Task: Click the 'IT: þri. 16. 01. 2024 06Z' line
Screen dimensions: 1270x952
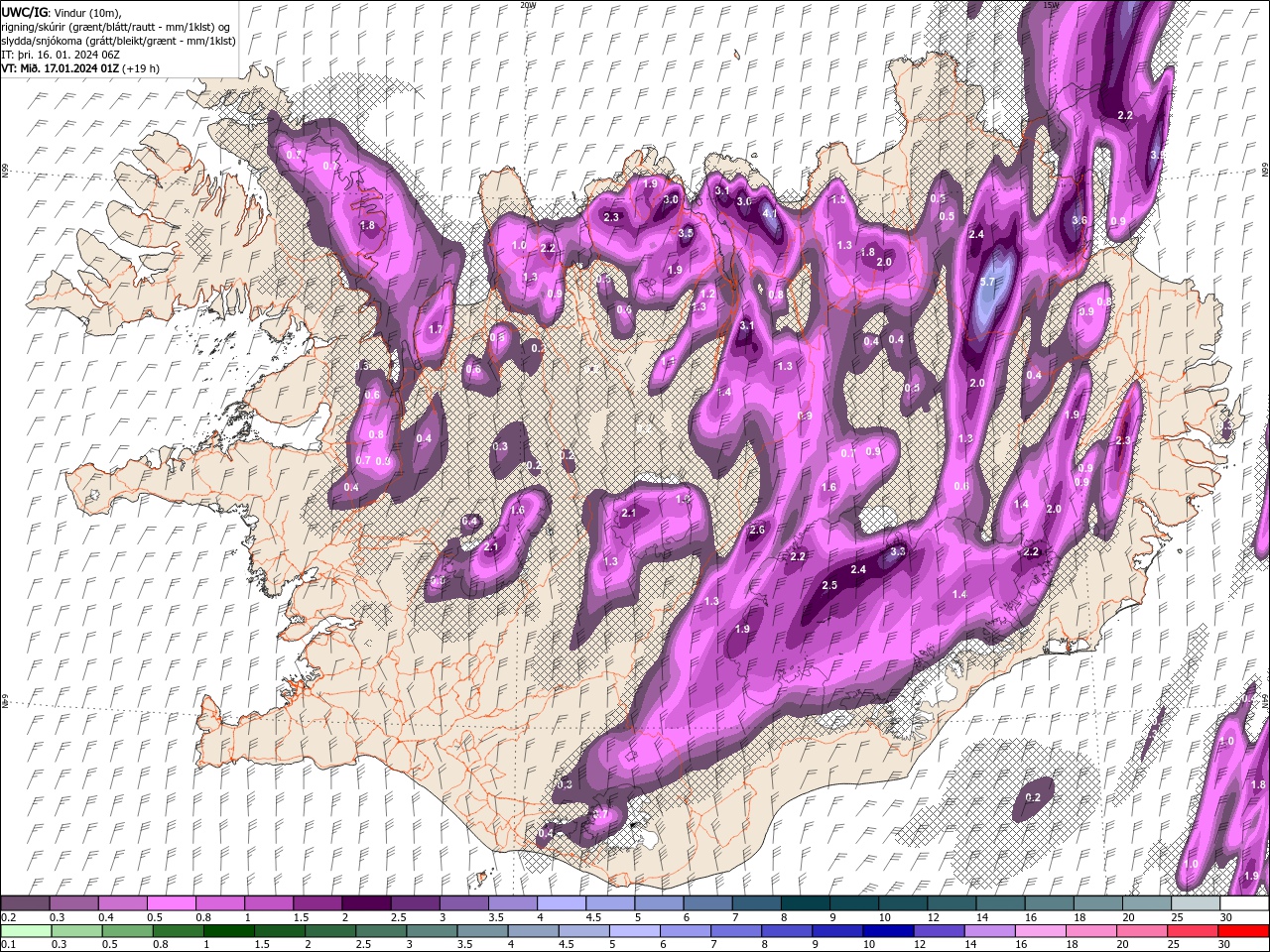Action: (61, 55)
